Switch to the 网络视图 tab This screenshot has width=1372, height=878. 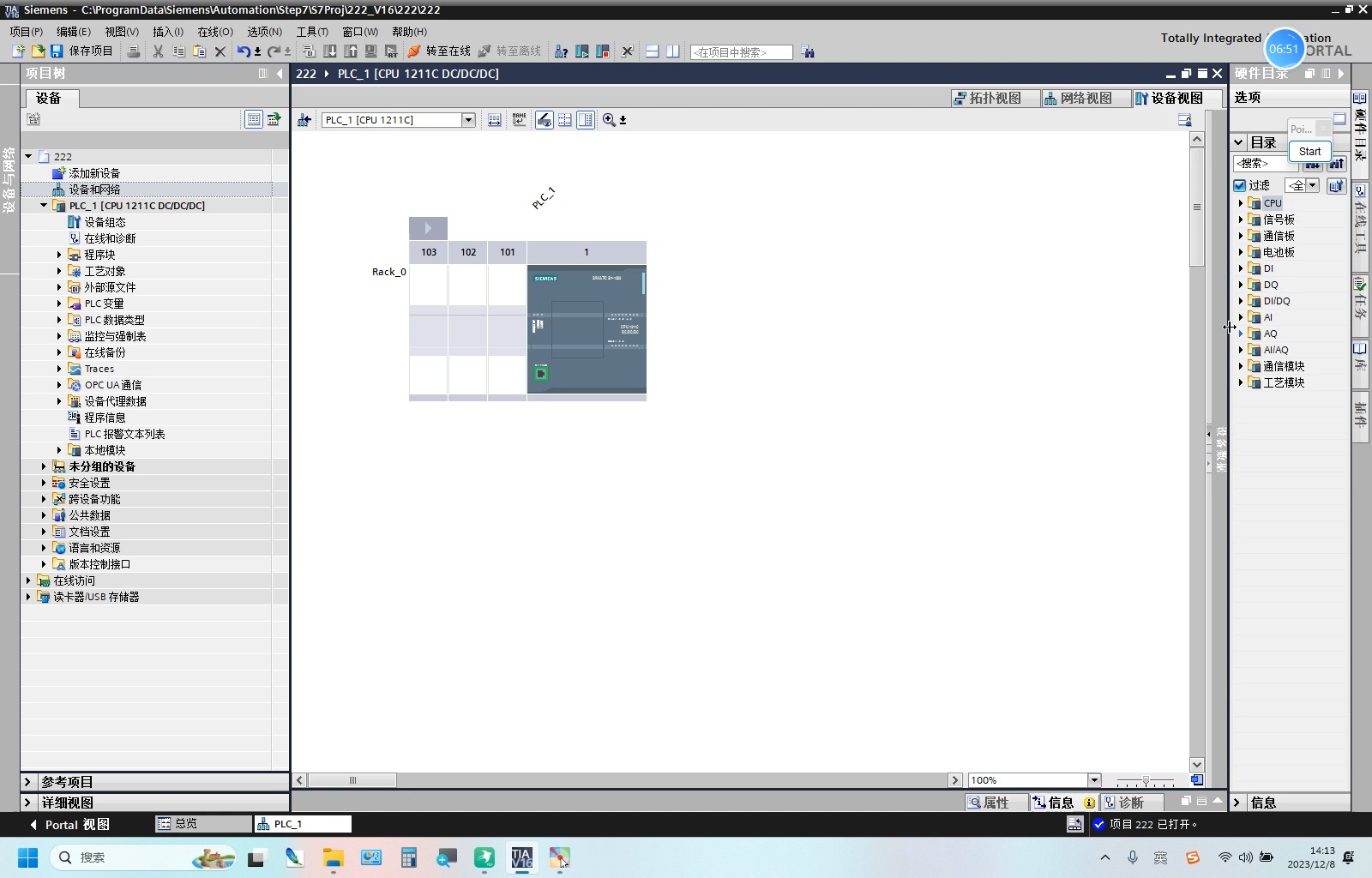[x=1085, y=99]
